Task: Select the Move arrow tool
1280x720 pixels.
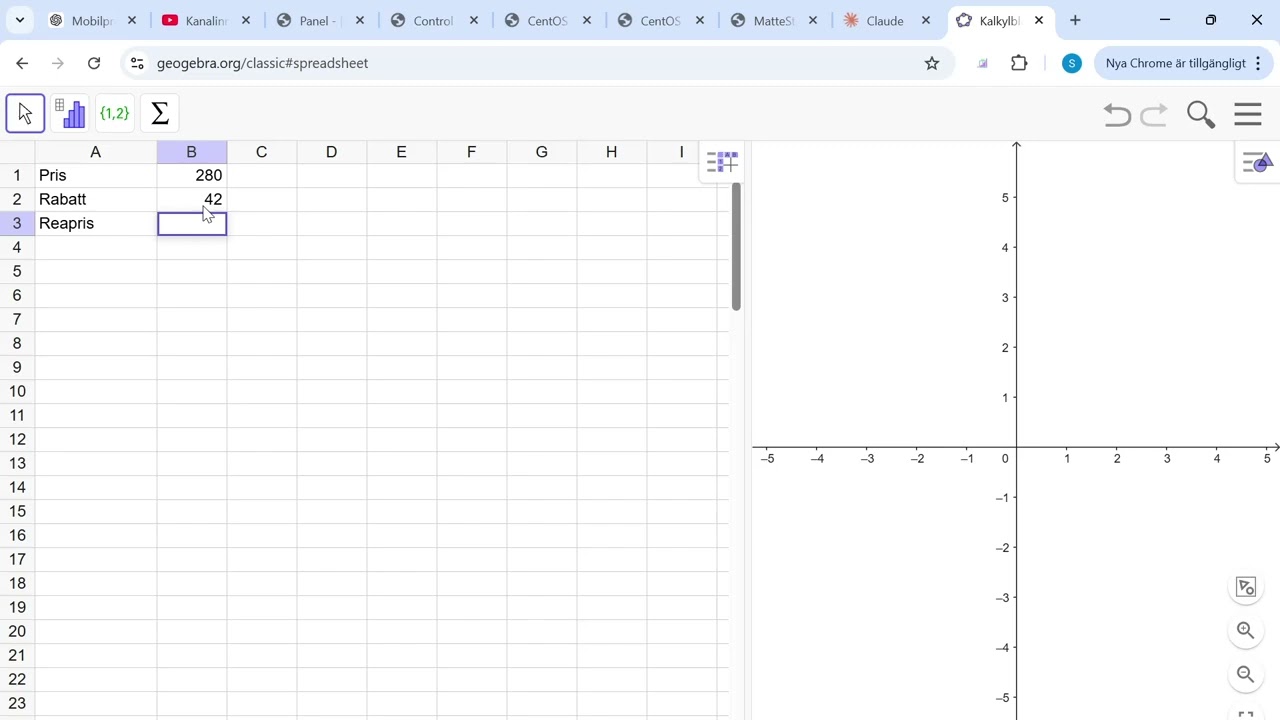Action: coord(25,113)
